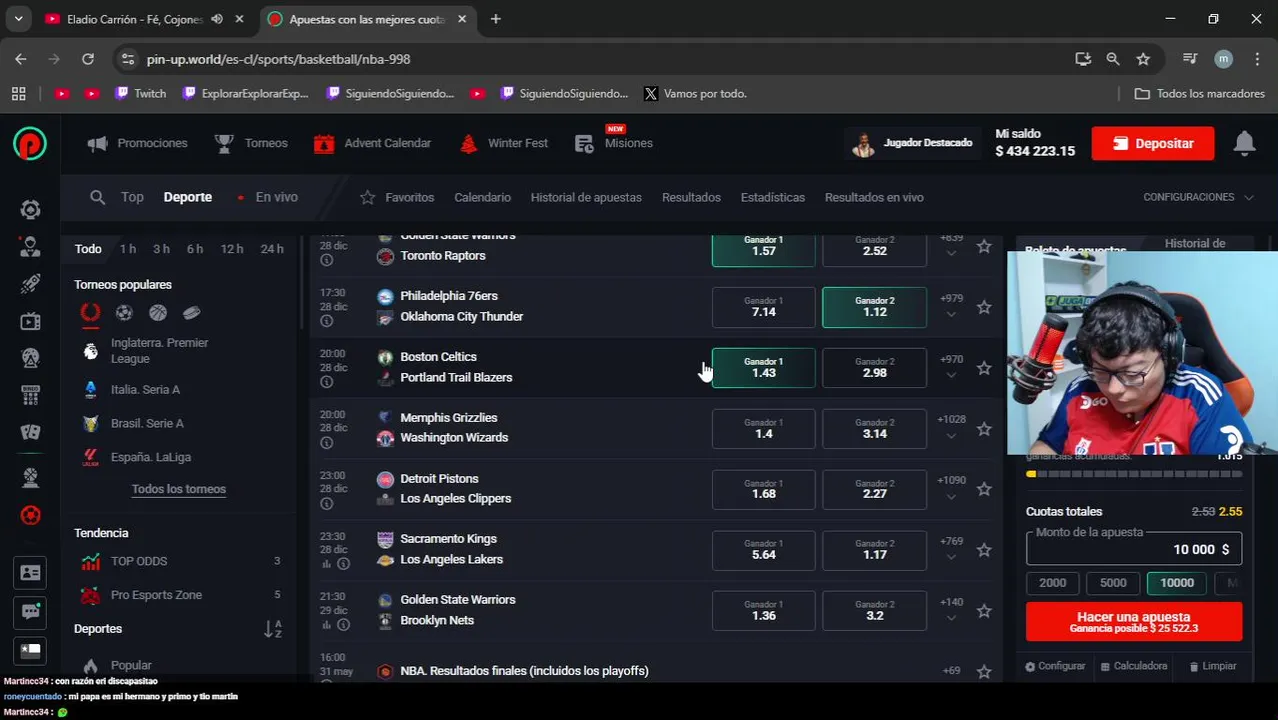Screen dimensions: 1278x720
Task: Click the Pin-Up logo icon
Action: (x=30, y=143)
